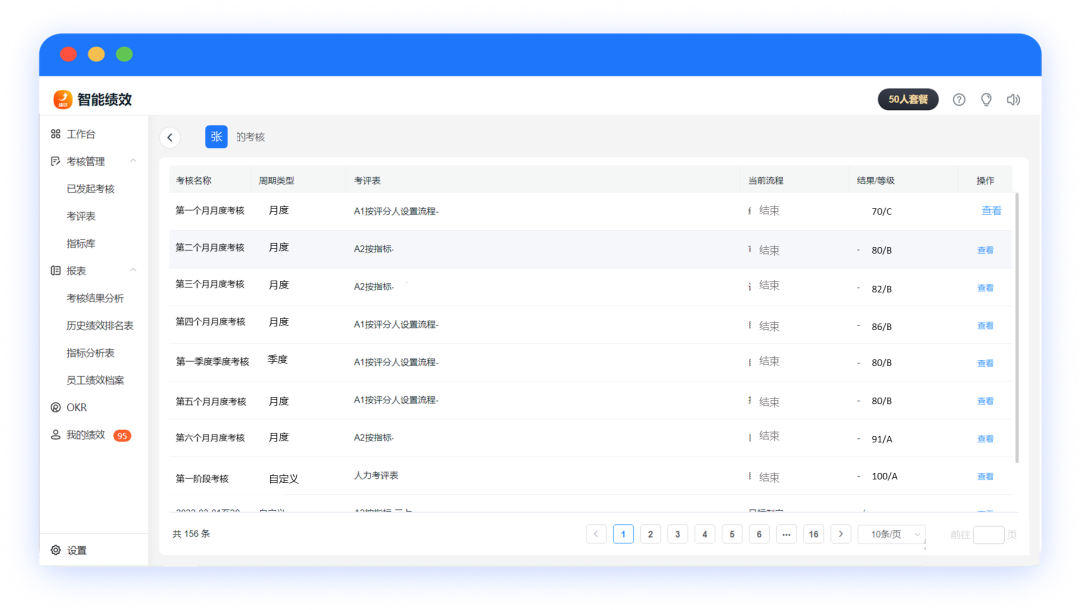The image size is (1080, 610).
Task: Go back with the left arrow button
Action: click(170, 137)
